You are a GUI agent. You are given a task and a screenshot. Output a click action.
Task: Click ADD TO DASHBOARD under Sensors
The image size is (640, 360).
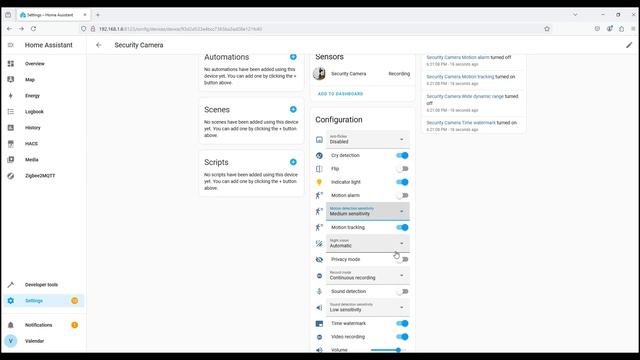(340, 94)
